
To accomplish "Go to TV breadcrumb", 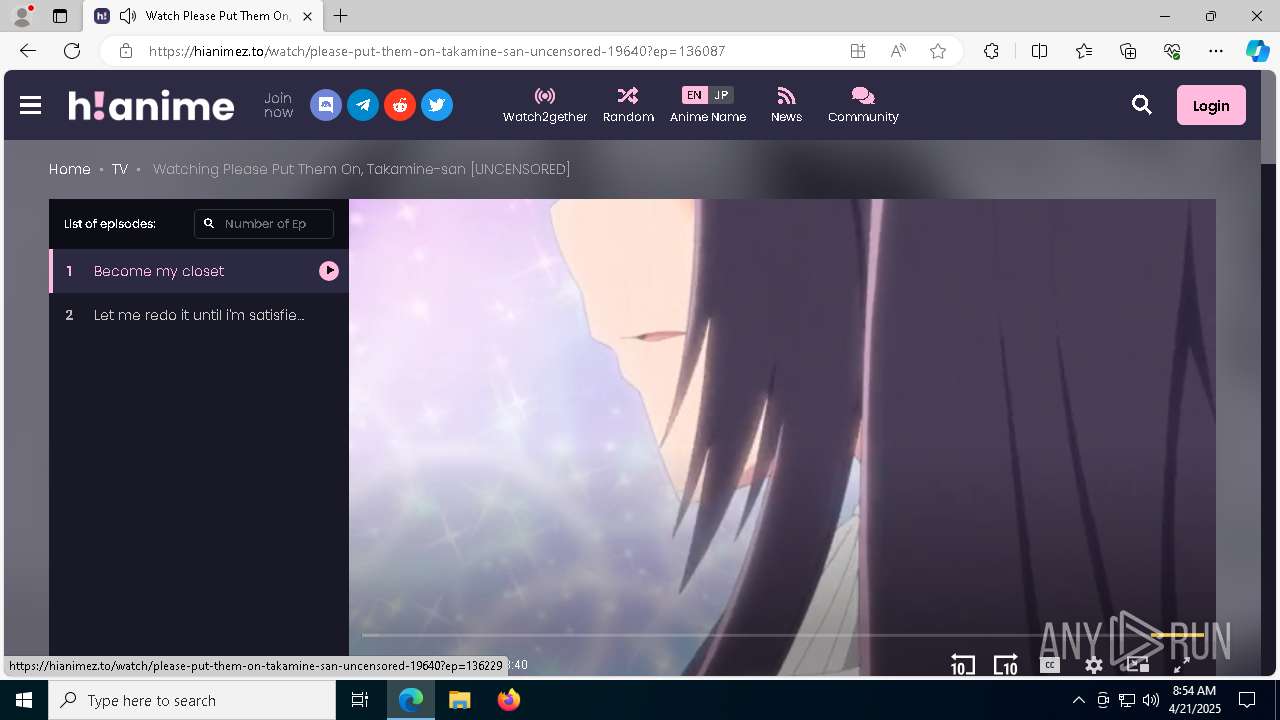I will [120, 169].
